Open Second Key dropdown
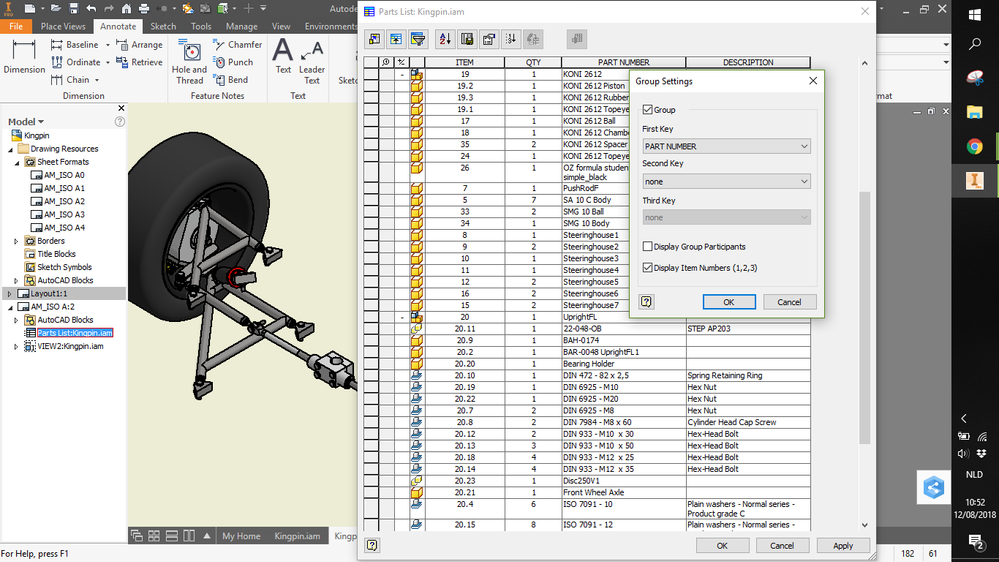This screenshot has width=999, height=562. point(726,182)
